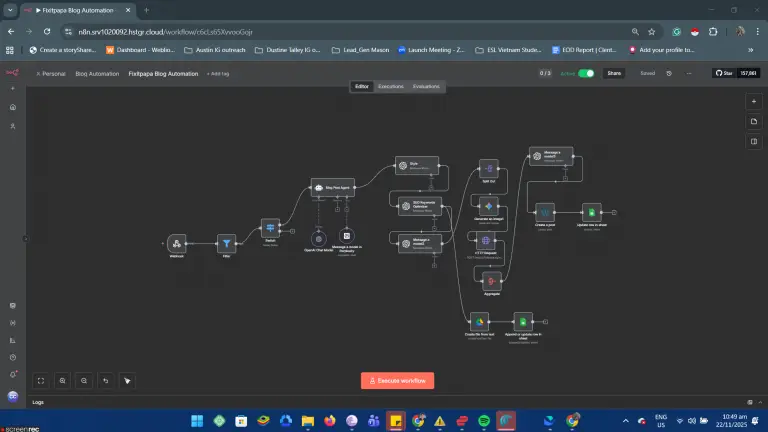The width and height of the screenshot is (768, 432).
Task: Select the Aggregate node
Action: click(491, 280)
